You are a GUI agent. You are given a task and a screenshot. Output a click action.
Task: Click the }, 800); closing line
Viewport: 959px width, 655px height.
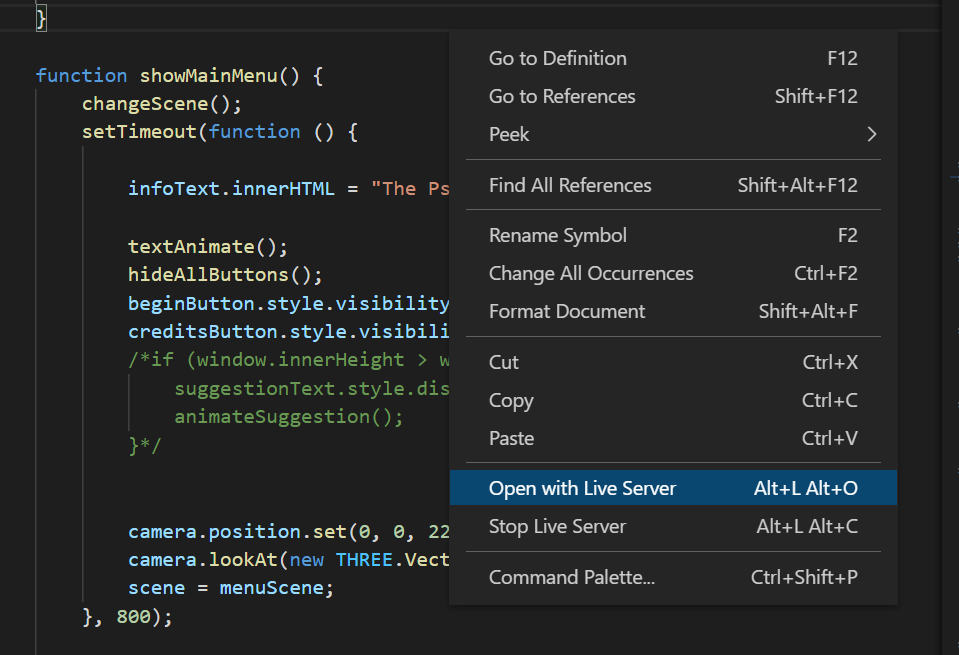(128, 616)
